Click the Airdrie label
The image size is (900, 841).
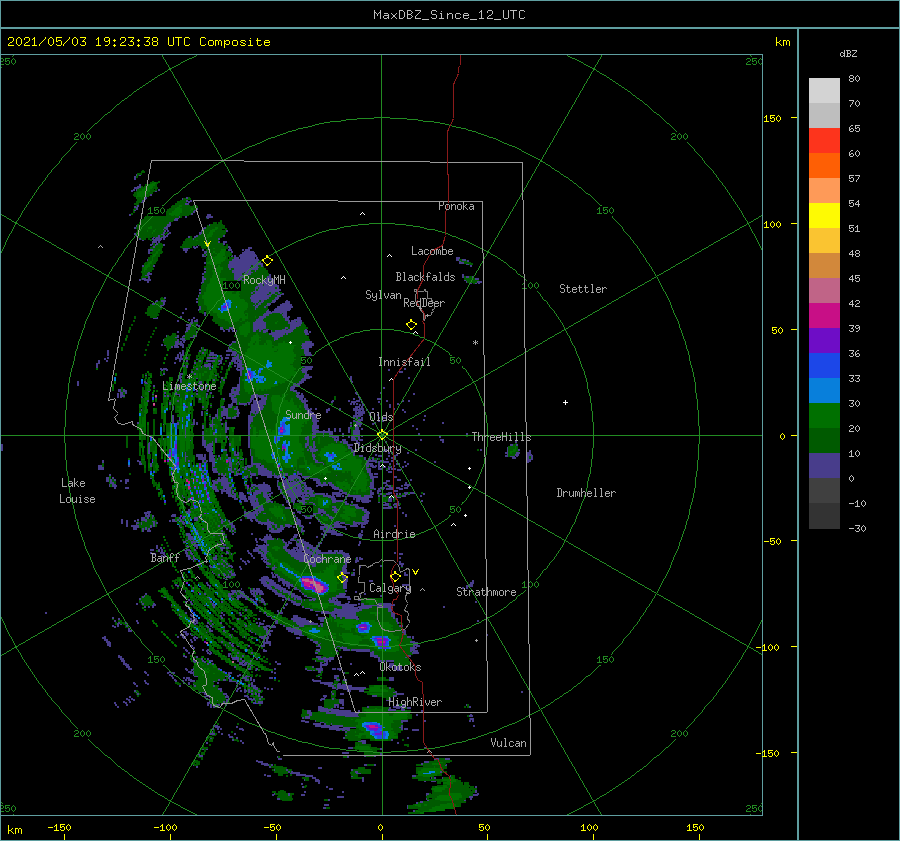click(x=394, y=534)
